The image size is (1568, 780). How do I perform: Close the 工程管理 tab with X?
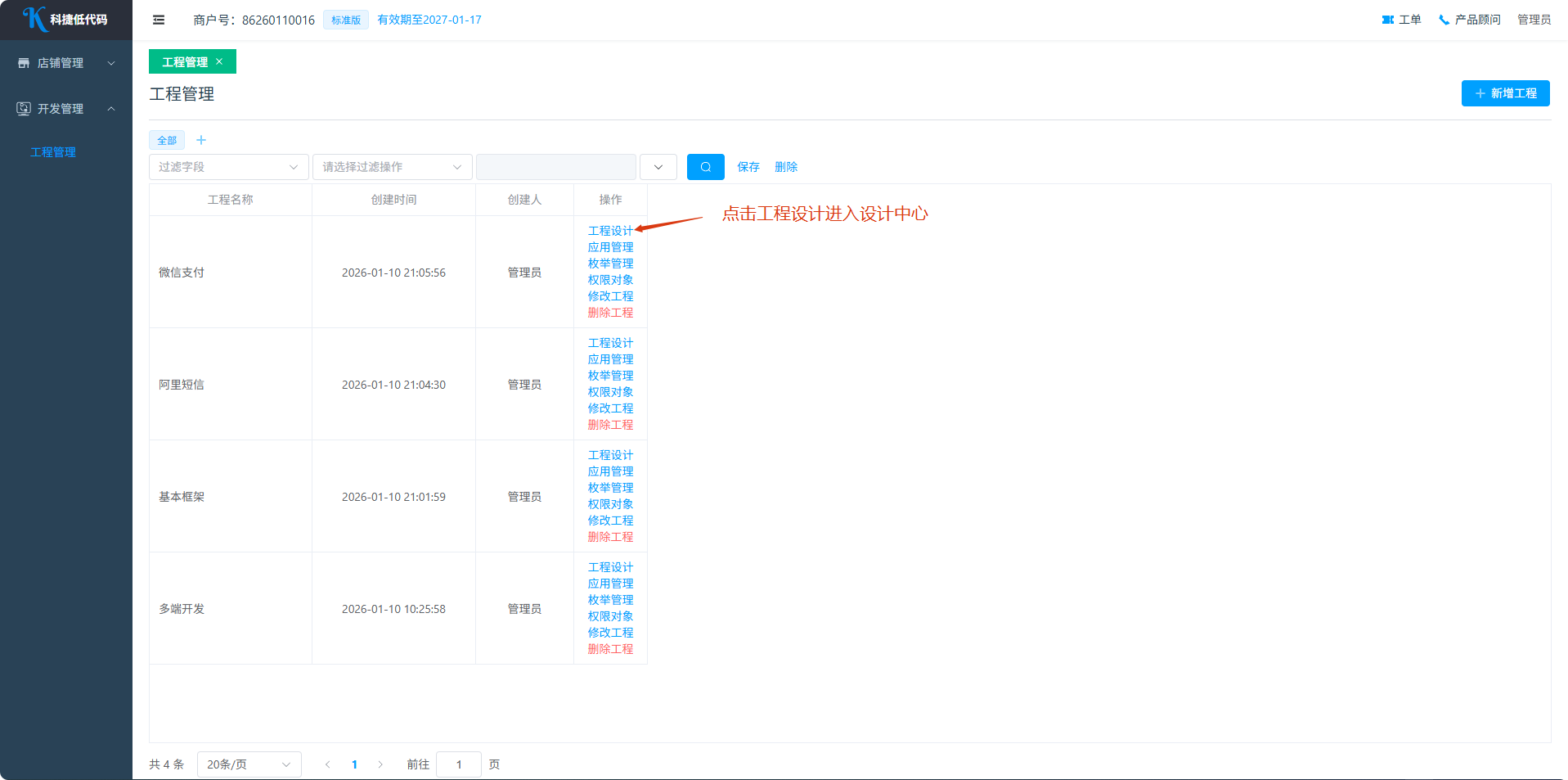[x=219, y=61]
